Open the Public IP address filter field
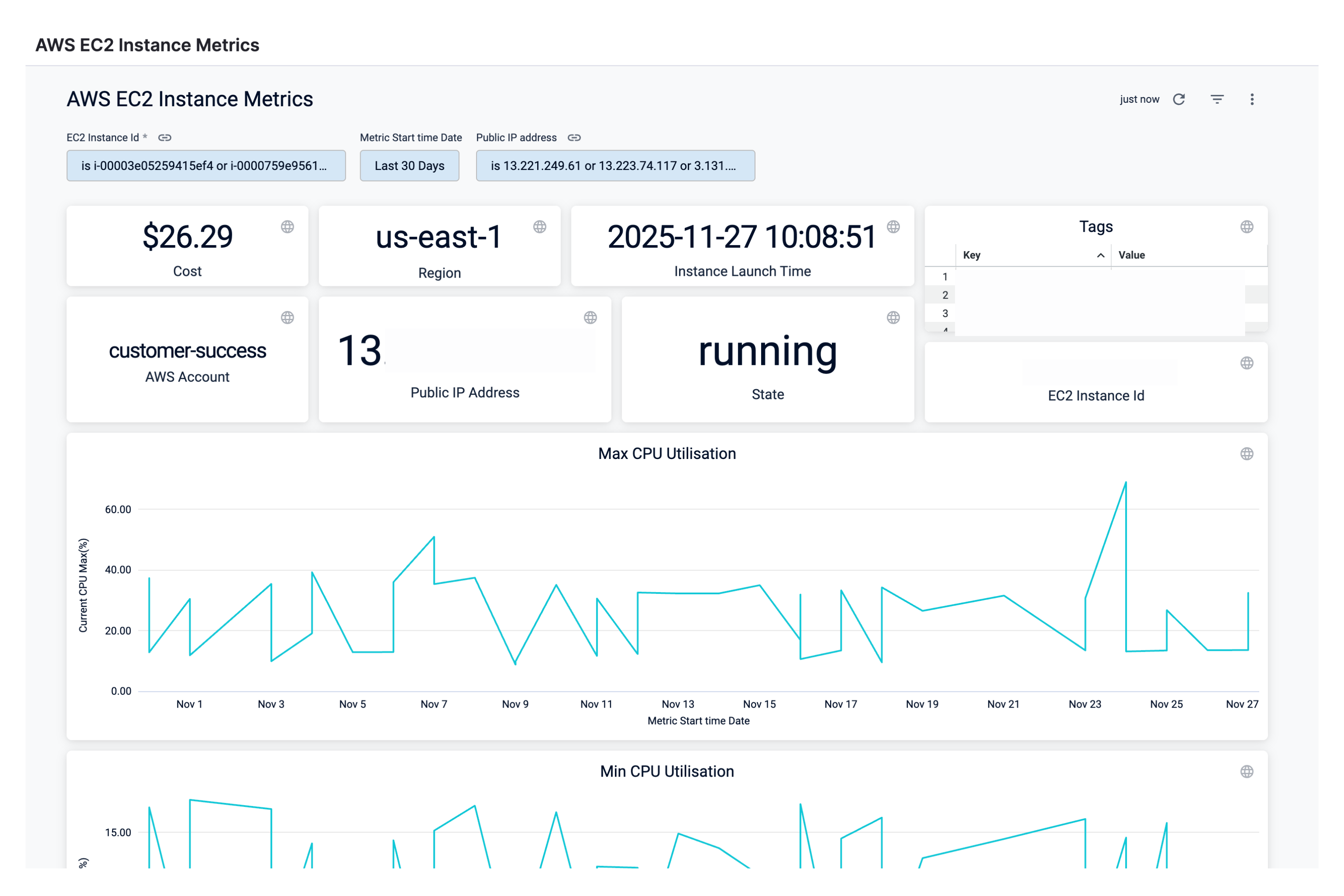This screenshot has height=896, width=1344. coord(615,166)
